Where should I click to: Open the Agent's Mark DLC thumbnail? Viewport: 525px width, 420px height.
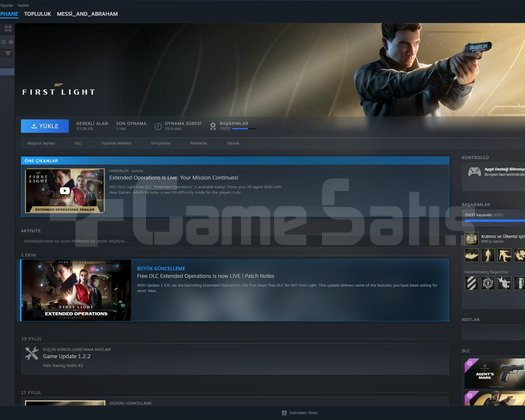pyautogui.click(x=495, y=373)
